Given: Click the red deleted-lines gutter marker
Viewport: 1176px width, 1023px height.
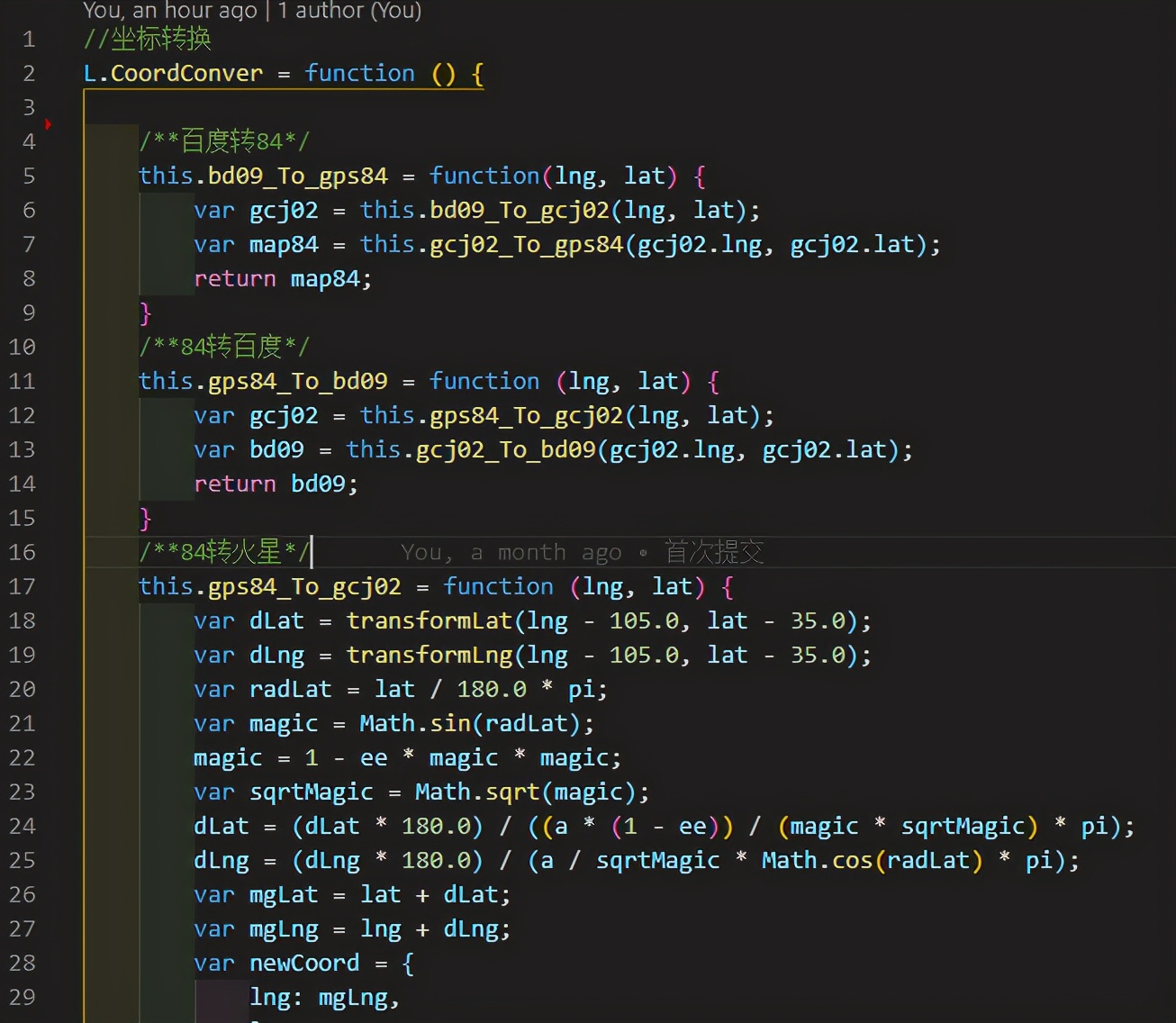Looking at the screenshot, I should [48, 124].
